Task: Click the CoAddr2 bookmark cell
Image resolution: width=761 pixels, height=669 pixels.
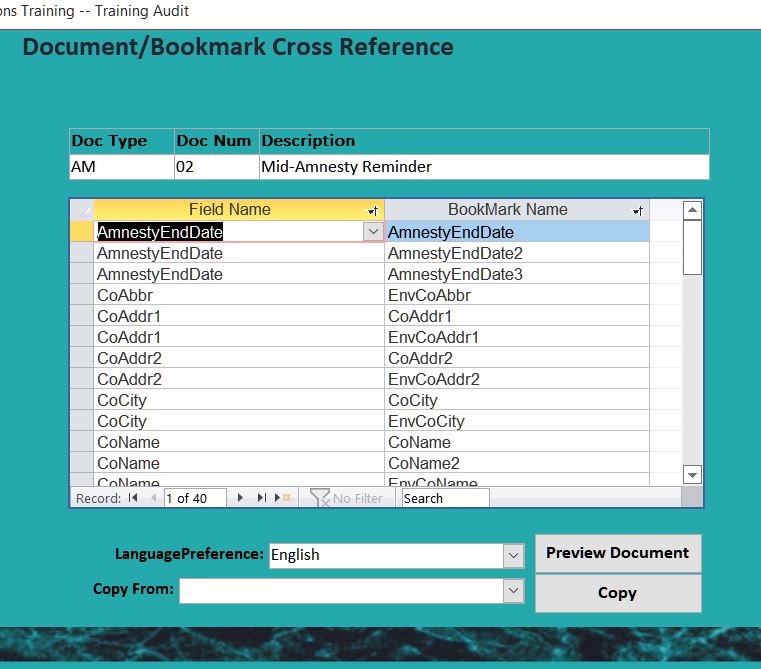Action: tap(517, 358)
